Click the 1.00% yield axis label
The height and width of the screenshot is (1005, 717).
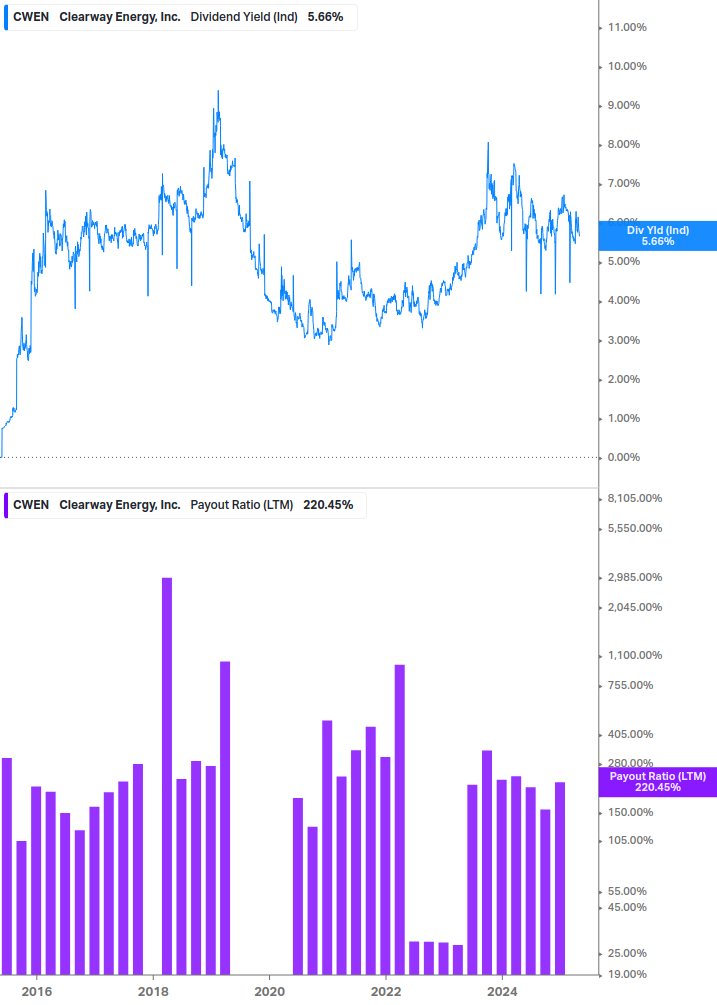[x=623, y=419]
